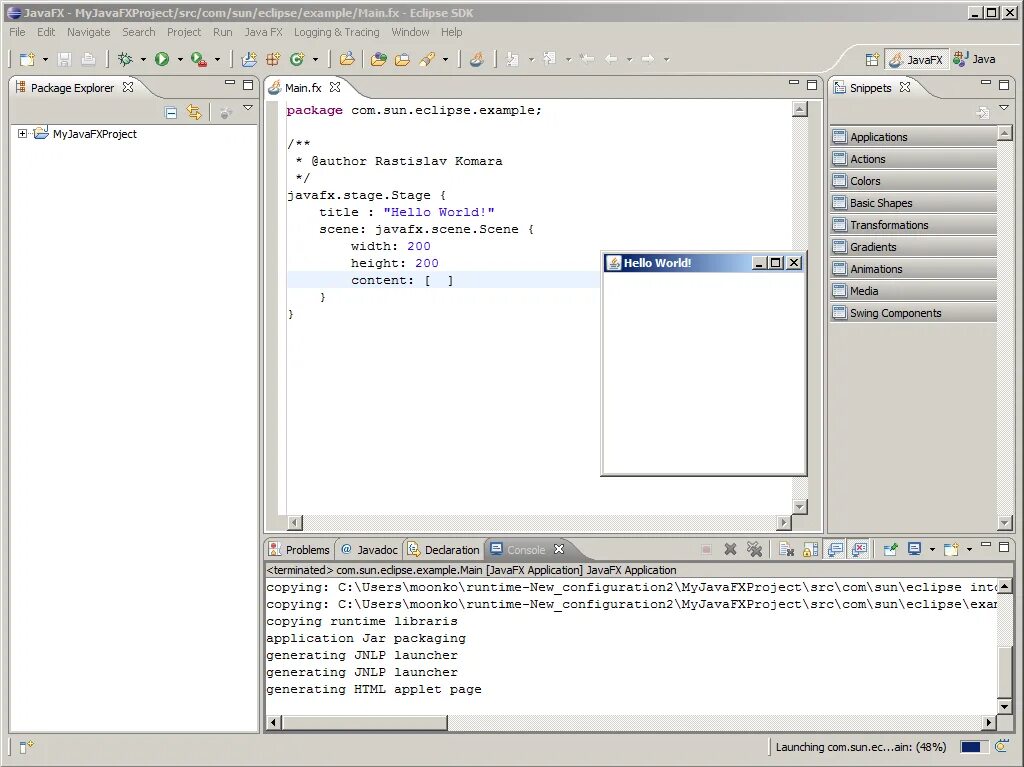Open the File menu
The image size is (1024, 767).
[x=17, y=32]
